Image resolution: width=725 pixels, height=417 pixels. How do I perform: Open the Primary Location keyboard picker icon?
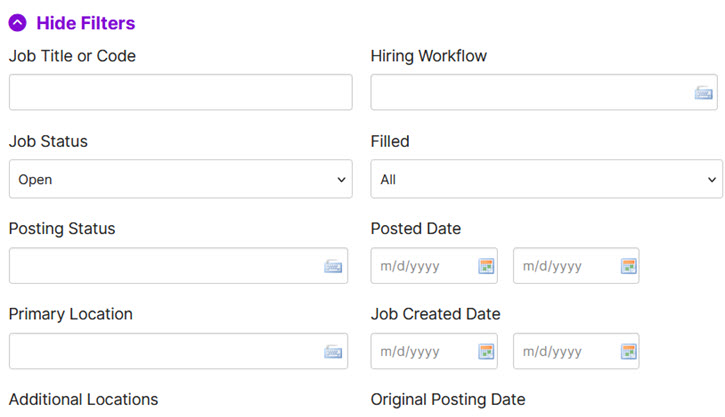pos(333,352)
